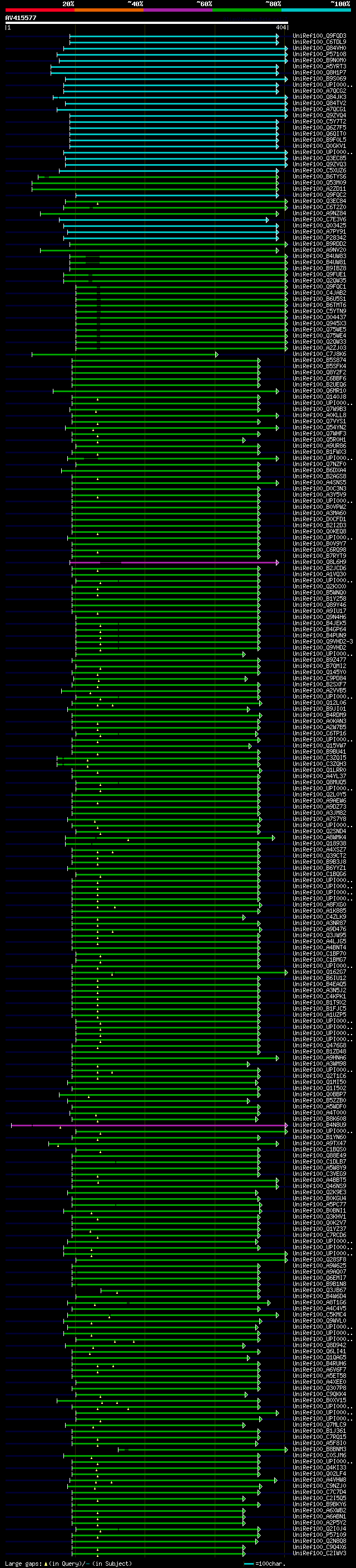Viewport: 356px width, 1568px height.
Task: Select label UniRef100_Q5R0H1
Action: [x=319, y=439]
